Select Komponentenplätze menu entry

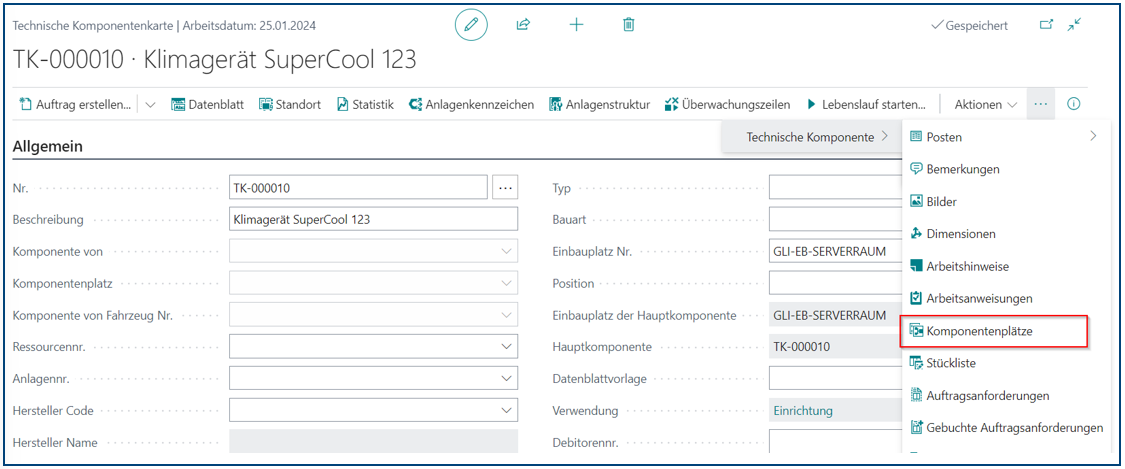tap(994, 331)
